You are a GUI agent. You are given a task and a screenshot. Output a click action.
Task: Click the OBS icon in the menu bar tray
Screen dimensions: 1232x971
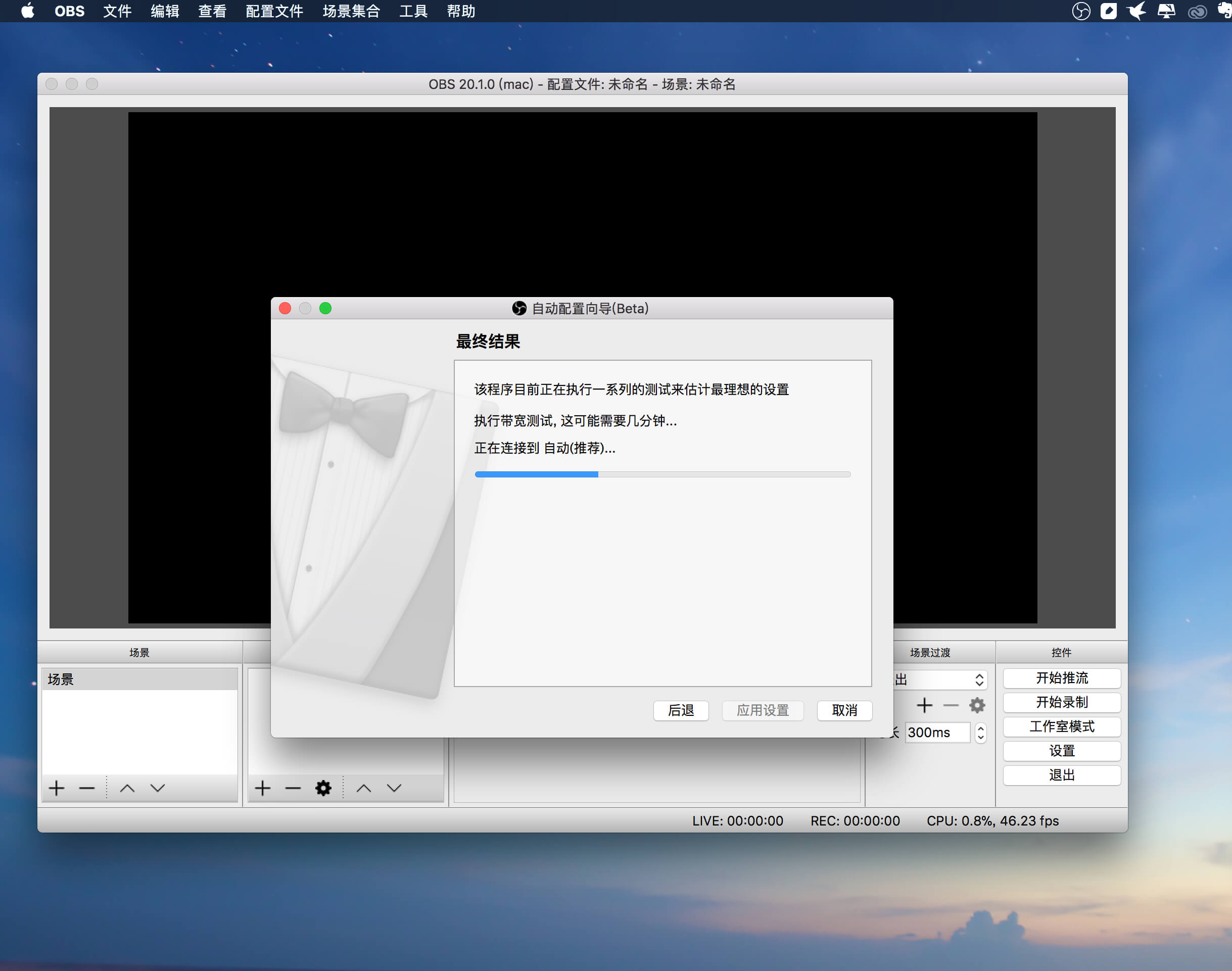coord(1081,11)
